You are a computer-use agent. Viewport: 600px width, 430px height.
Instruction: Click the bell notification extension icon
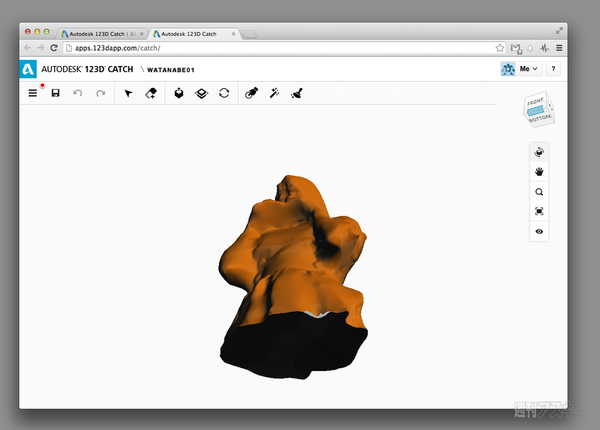(530, 48)
